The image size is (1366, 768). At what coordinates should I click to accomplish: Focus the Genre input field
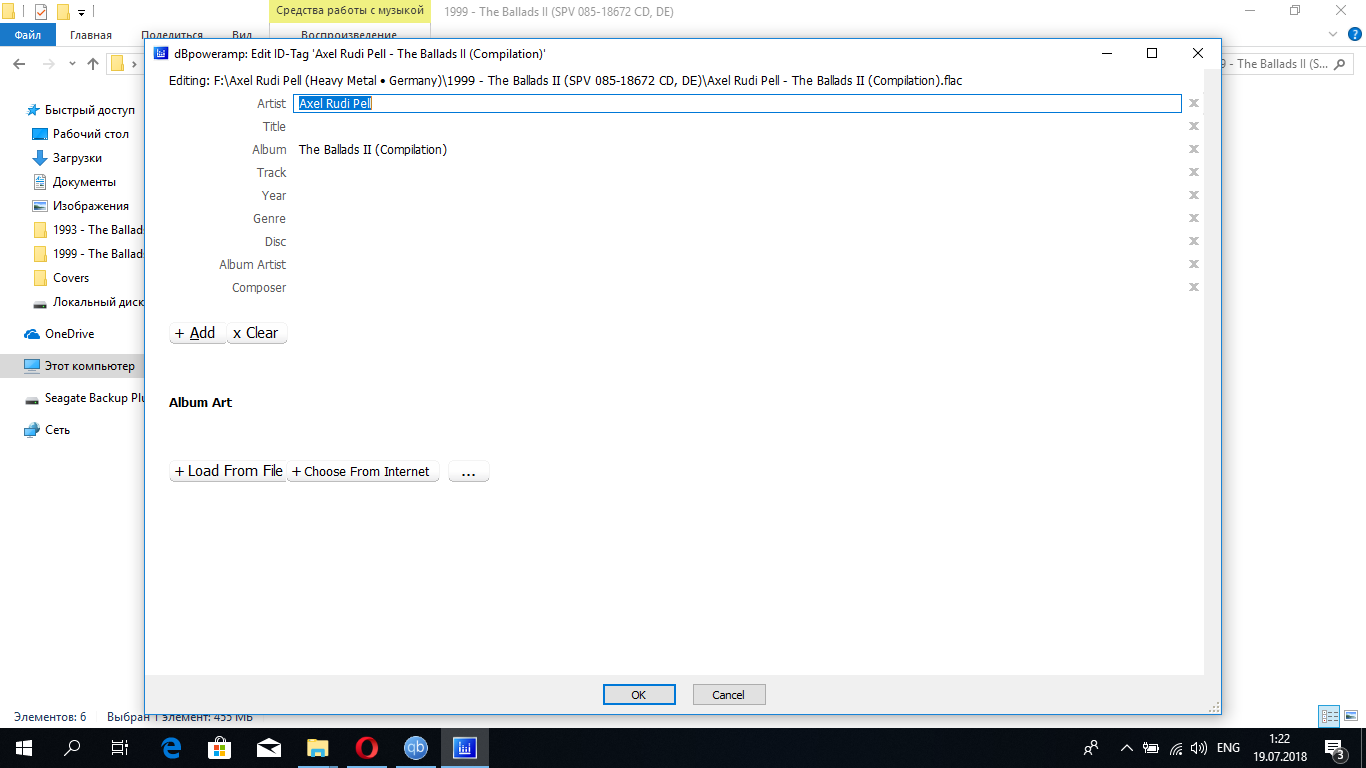tap(738, 218)
